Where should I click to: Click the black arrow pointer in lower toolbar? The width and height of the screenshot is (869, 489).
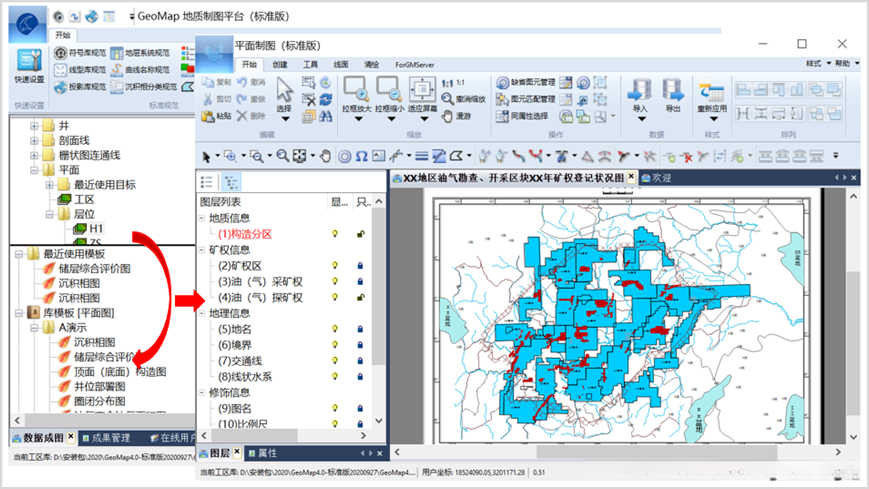(206, 157)
